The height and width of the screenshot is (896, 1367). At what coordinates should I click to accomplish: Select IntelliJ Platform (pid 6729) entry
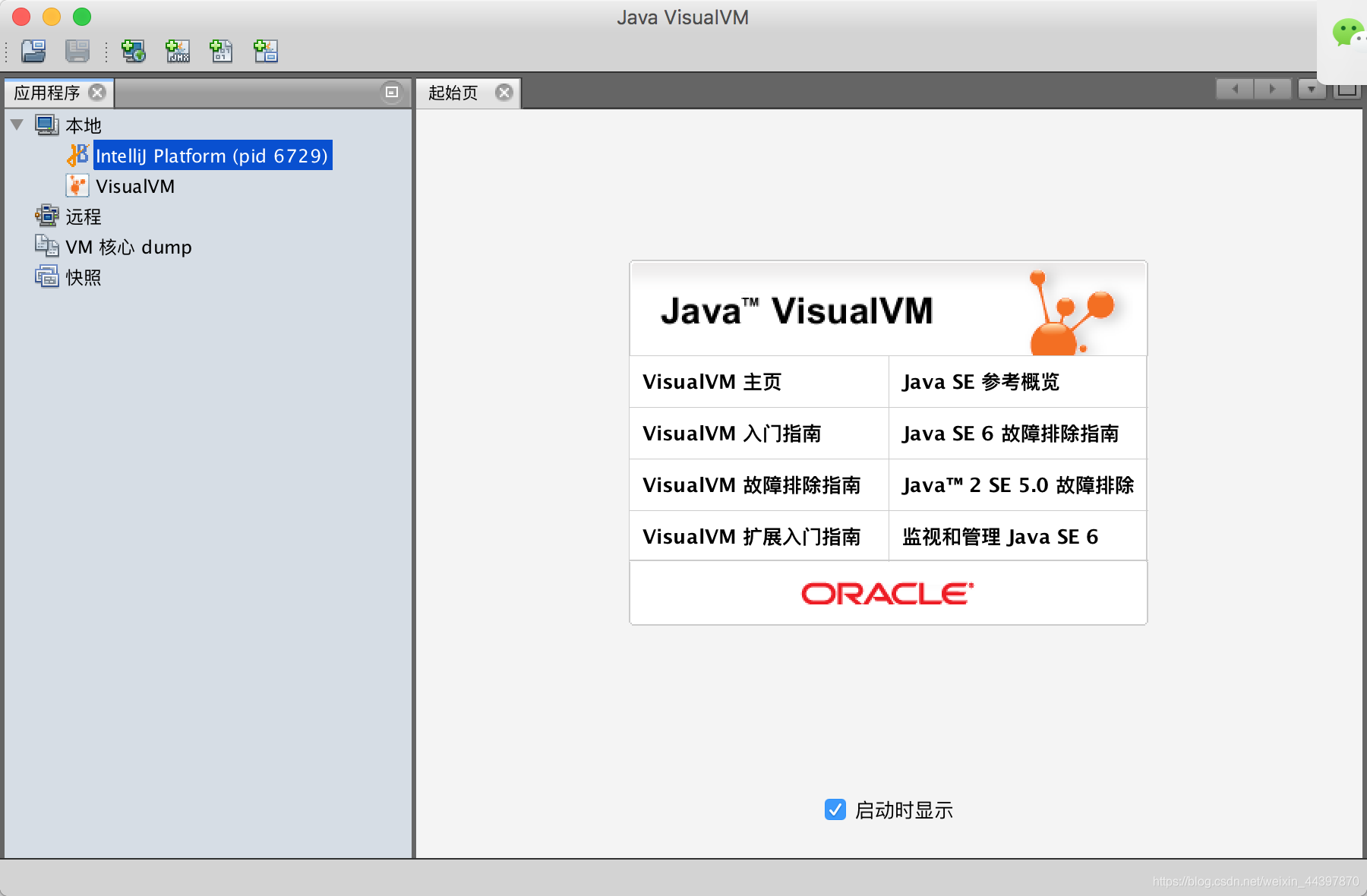[x=213, y=156]
